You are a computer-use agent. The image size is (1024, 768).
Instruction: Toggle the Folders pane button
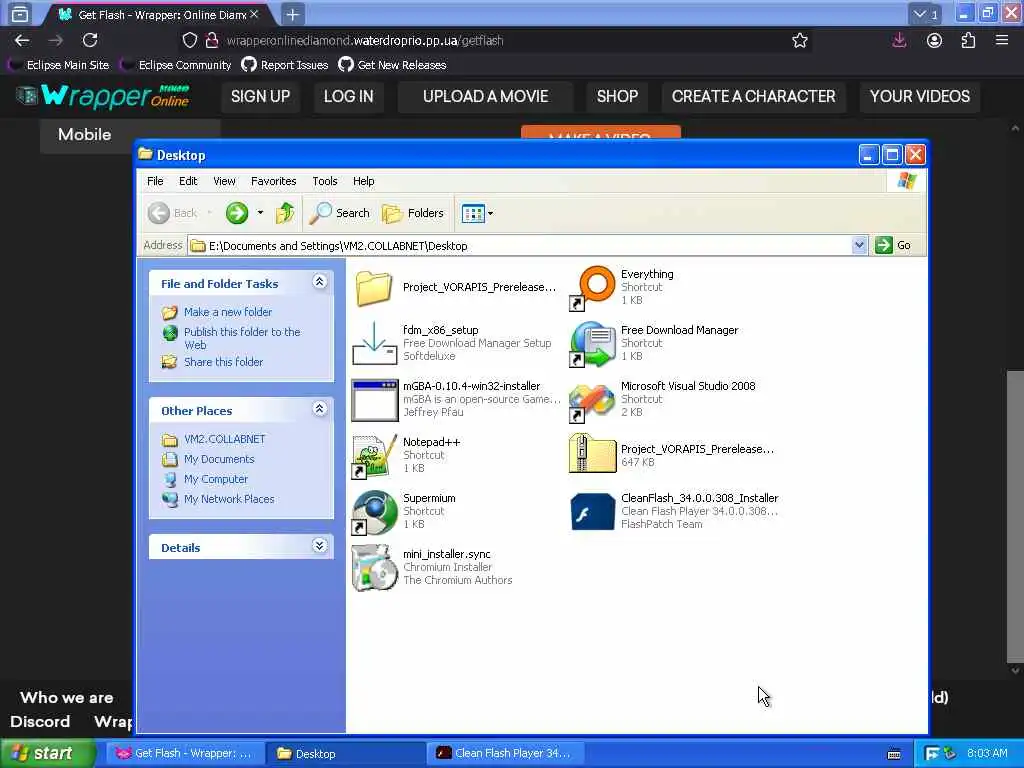[413, 213]
